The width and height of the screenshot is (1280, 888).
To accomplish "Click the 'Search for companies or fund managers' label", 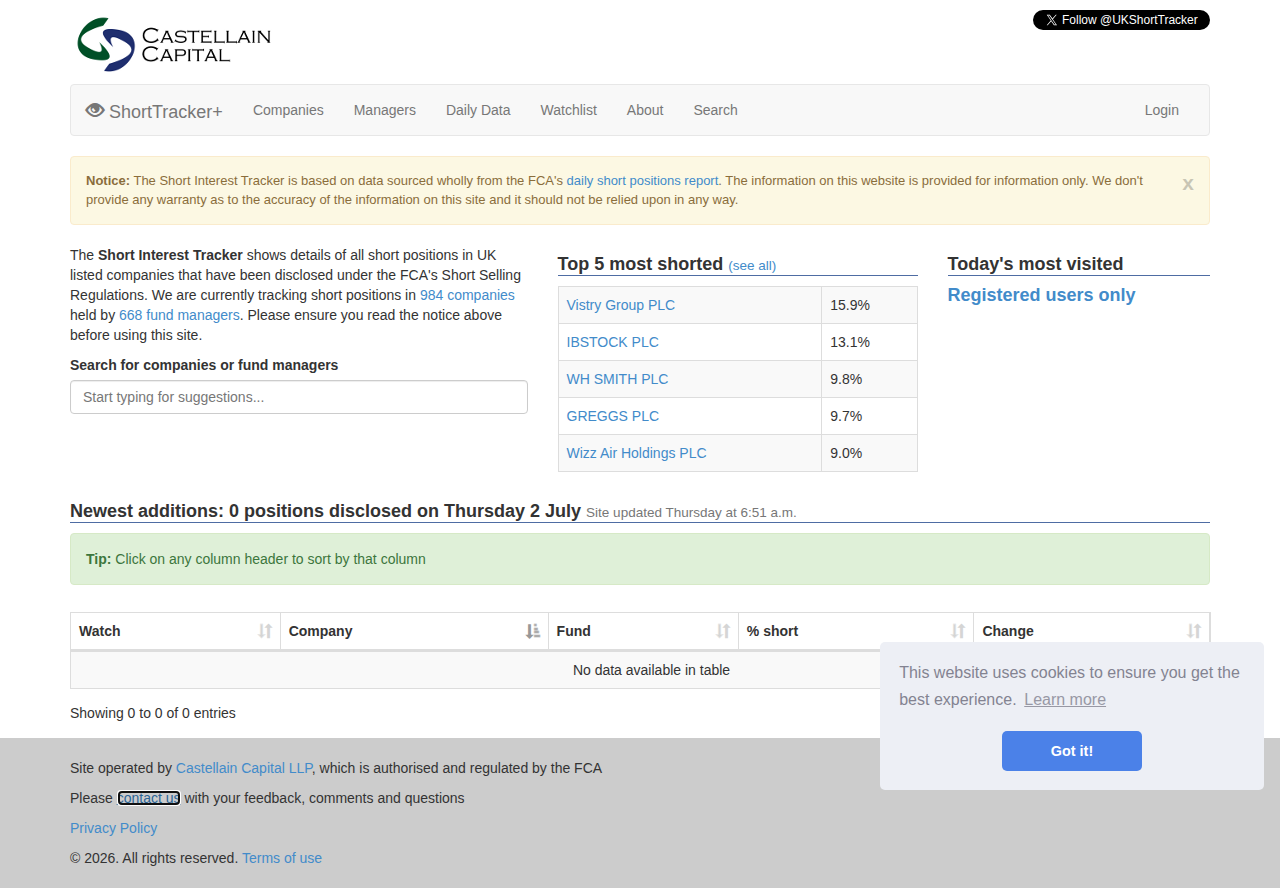I will point(204,365).
